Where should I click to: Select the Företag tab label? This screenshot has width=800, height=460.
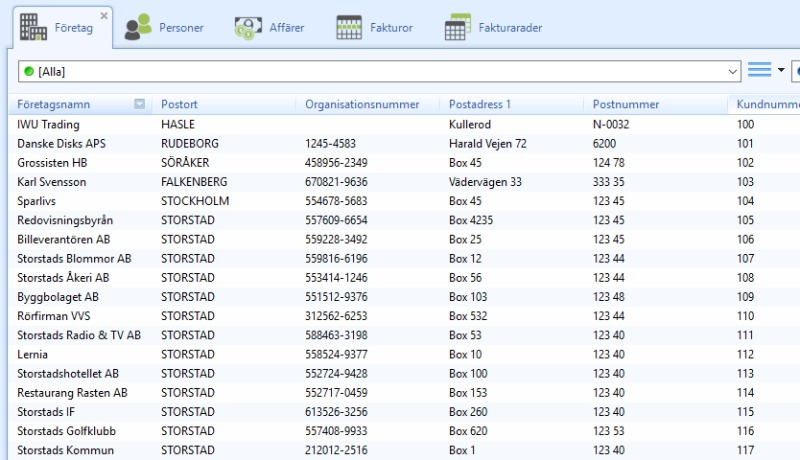(74, 28)
